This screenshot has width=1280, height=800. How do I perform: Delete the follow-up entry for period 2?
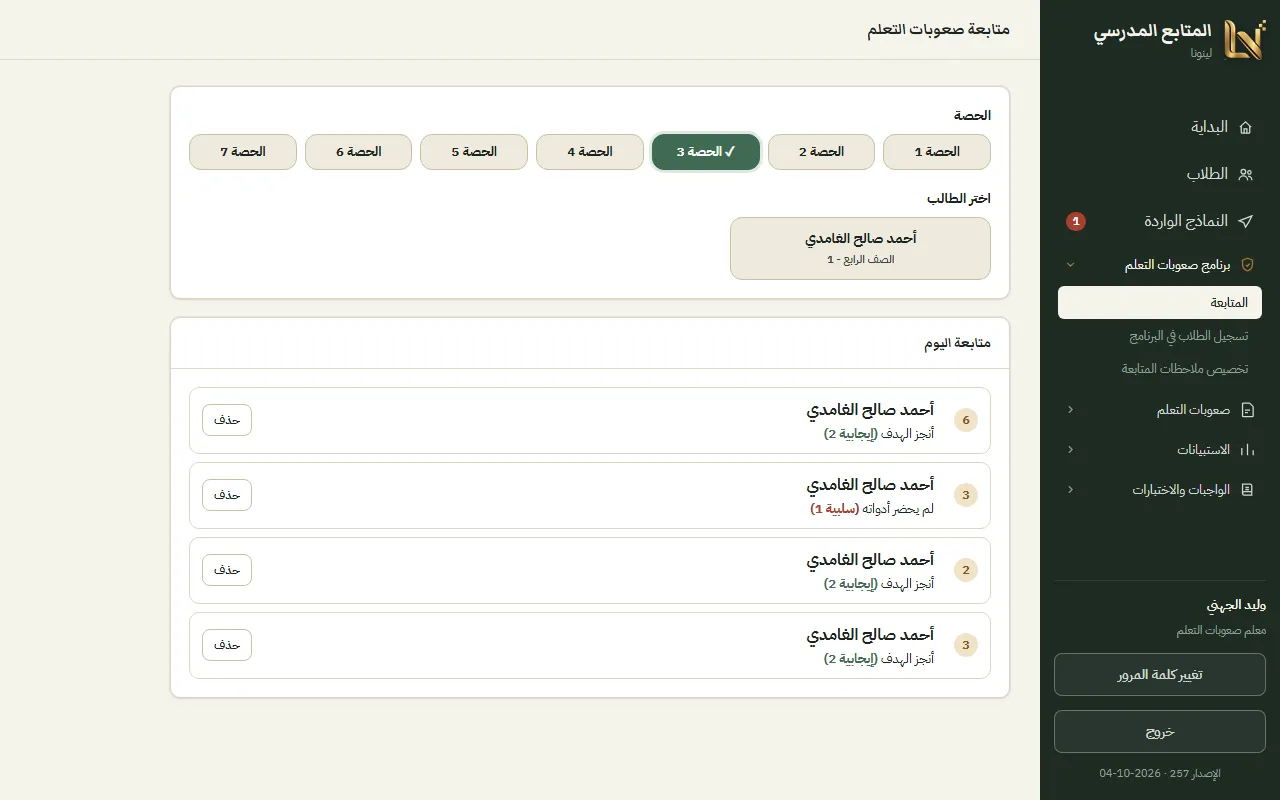(227, 570)
